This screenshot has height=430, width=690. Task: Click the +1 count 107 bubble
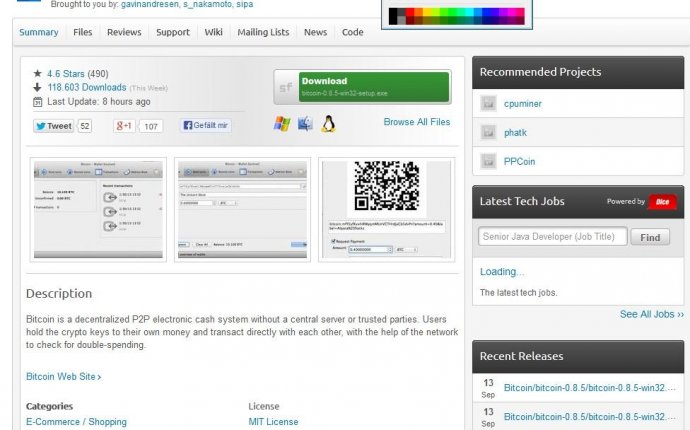tap(151, 126)
